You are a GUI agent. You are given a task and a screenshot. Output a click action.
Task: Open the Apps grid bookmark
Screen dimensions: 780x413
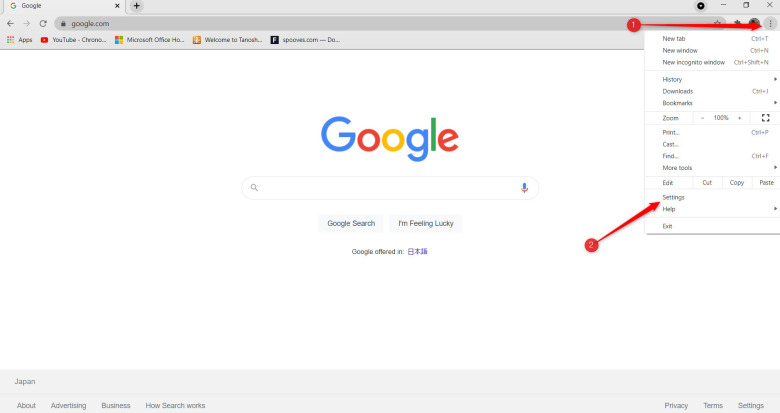point(19,40)
